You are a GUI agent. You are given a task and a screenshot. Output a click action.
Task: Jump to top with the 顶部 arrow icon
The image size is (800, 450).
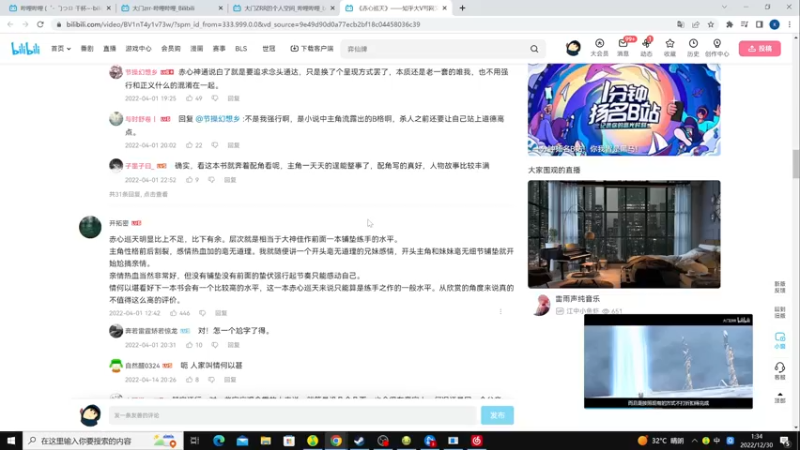click(780, 397)
